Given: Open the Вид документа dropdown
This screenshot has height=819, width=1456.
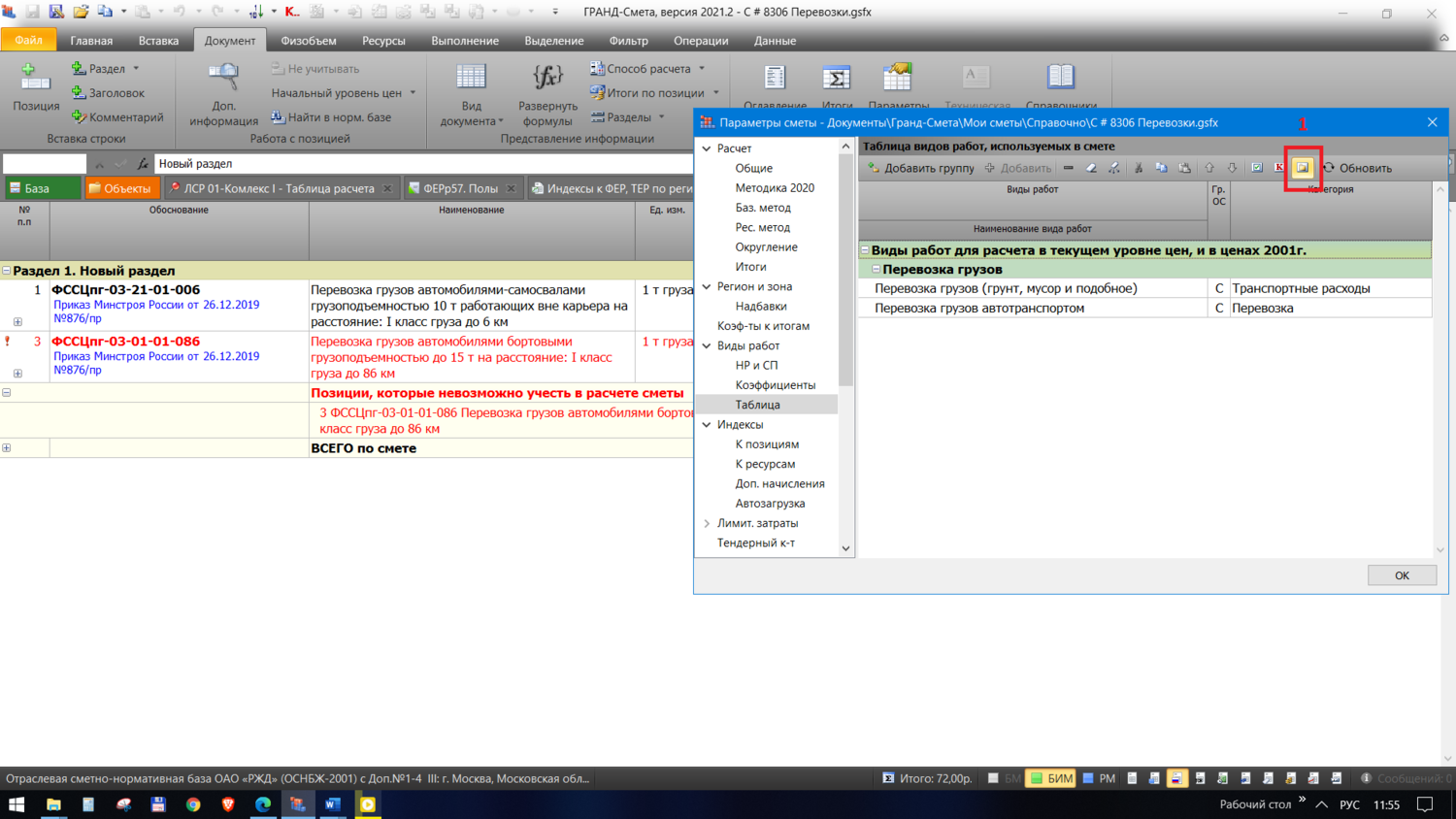Looking at the screenshot, I should [x=472, y=95].
